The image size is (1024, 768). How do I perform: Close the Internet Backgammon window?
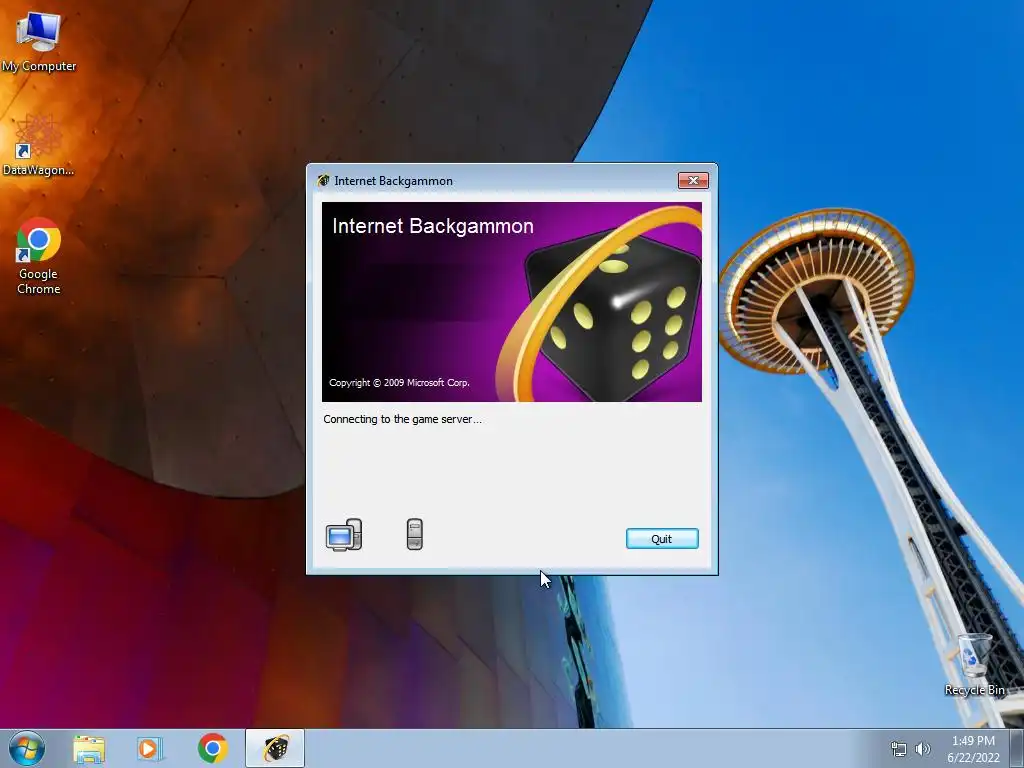(x=693, y=180)
